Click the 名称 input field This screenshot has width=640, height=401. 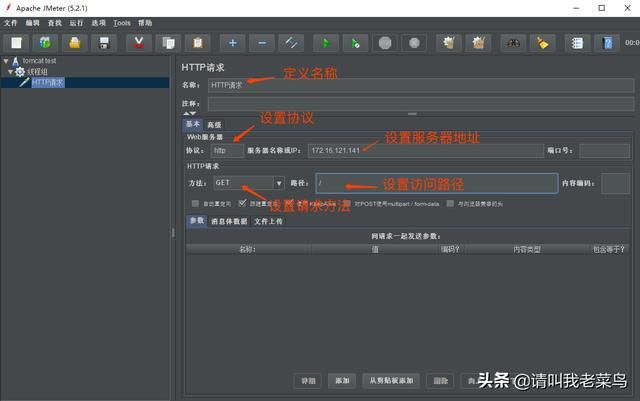421,85
